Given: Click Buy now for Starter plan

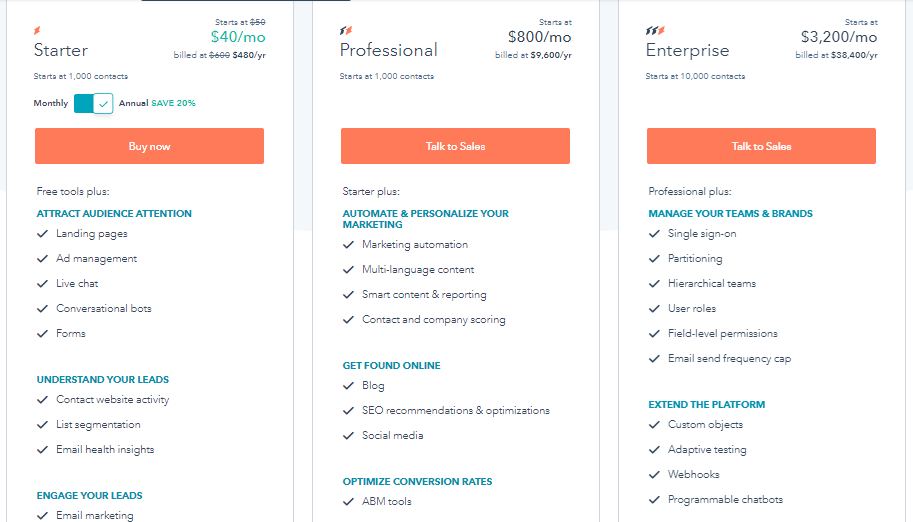Looking at the screenshot, I should 149,146.
